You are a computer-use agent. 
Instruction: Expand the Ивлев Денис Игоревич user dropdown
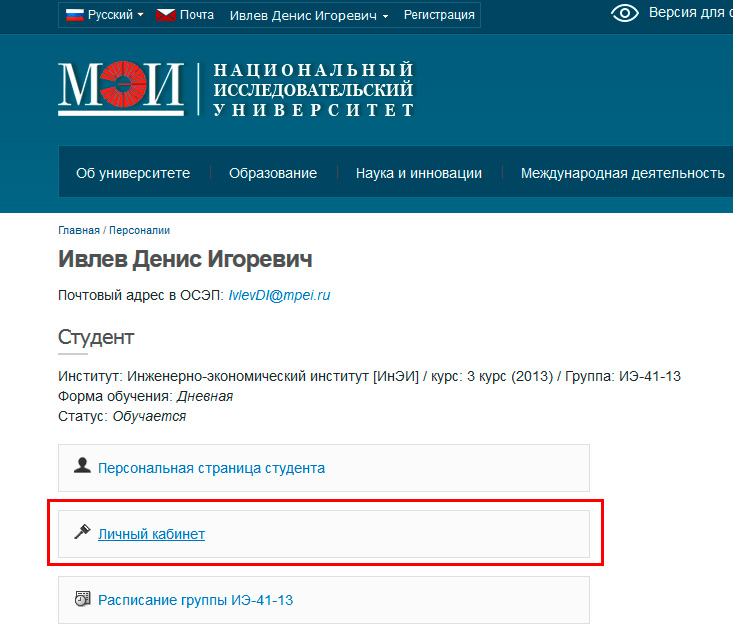pos(309,15)
